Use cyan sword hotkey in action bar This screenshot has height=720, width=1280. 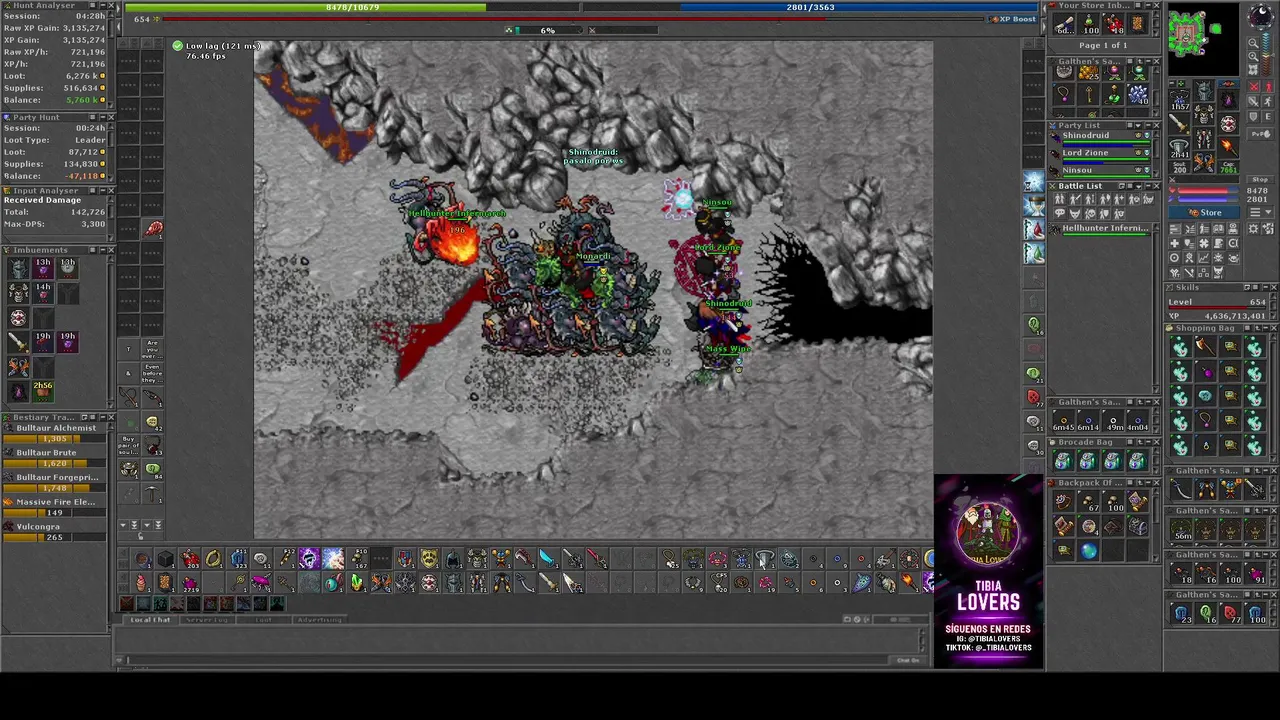(549, 558)
